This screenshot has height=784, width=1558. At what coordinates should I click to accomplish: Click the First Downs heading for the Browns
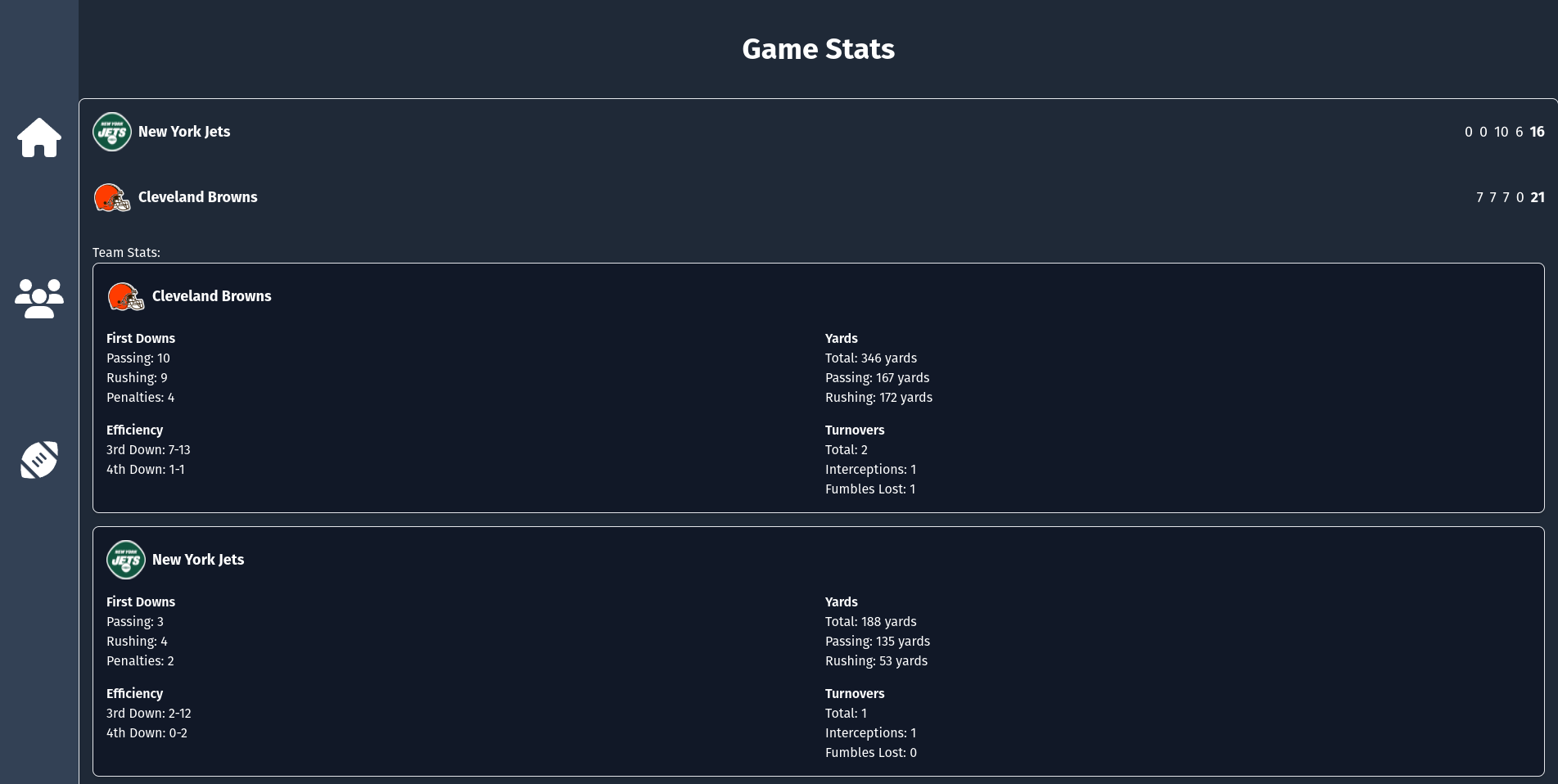click(141, 338)
